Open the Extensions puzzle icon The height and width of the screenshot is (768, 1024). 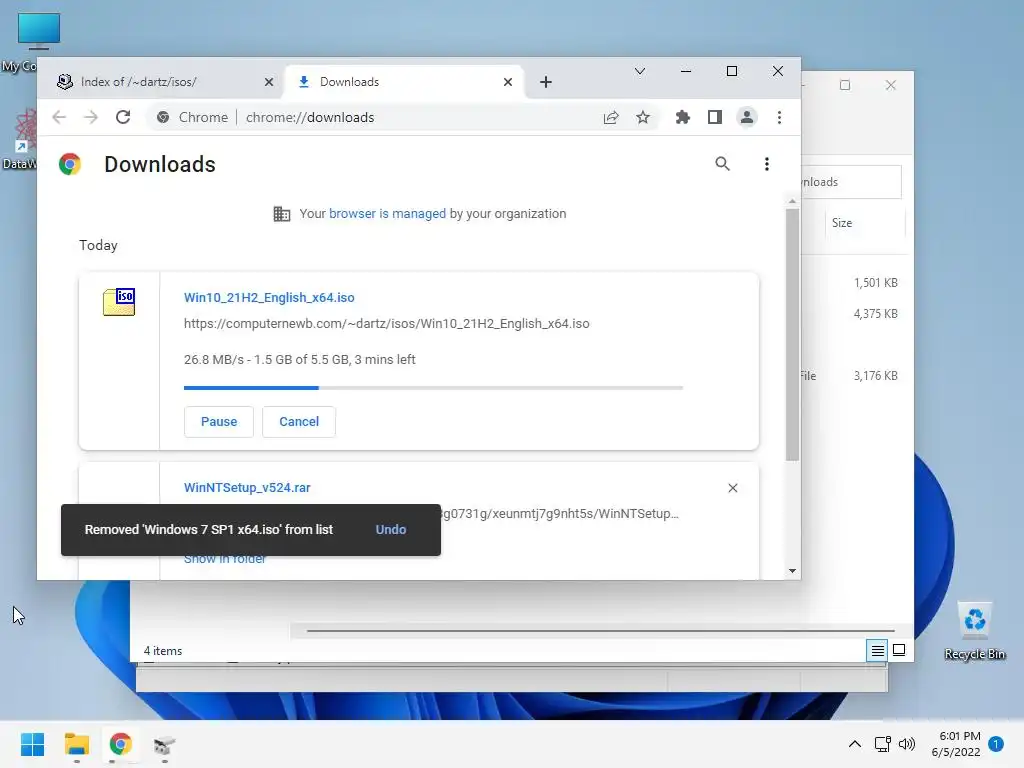[682, 118]
